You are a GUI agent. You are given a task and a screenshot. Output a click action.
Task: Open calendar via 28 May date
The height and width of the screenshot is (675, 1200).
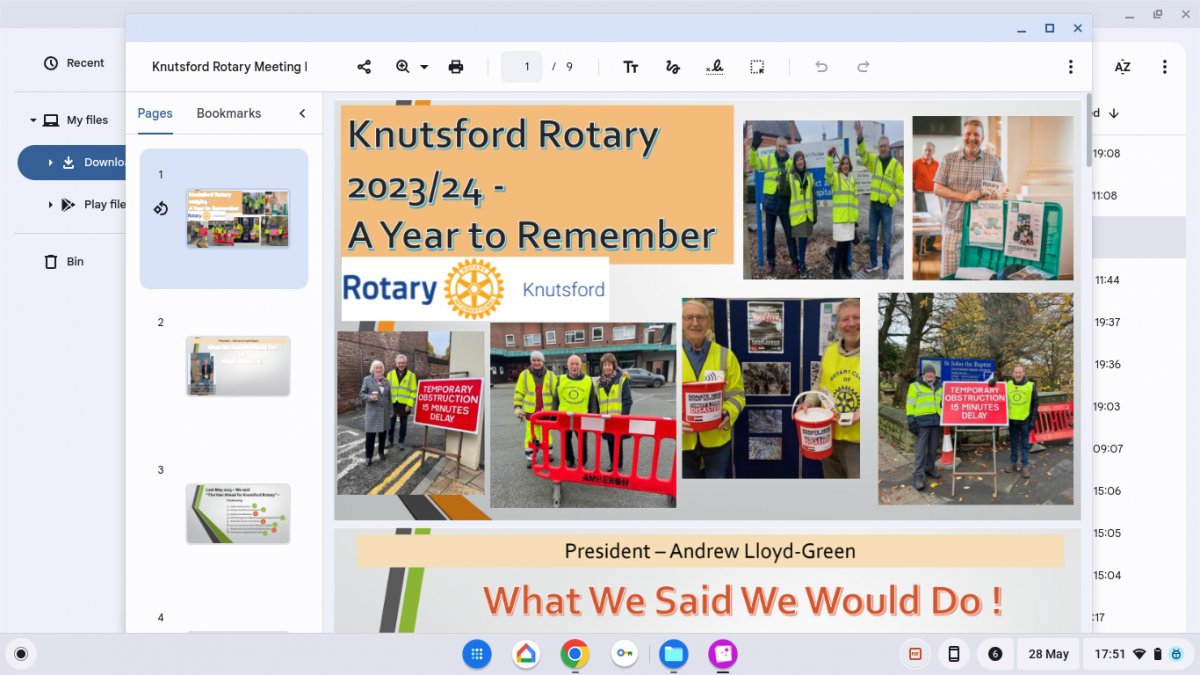coord(1049,654)
